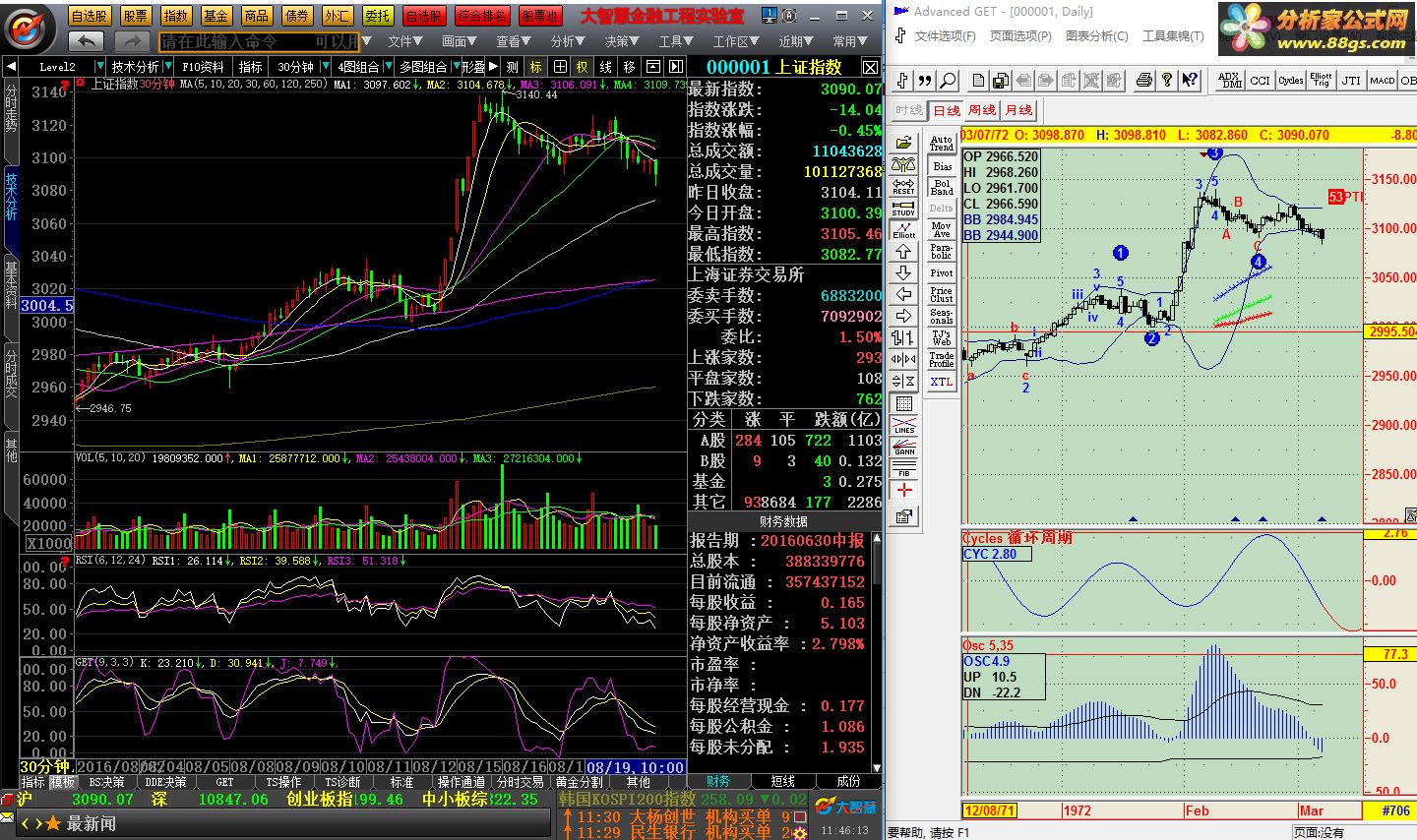Click the yellow question mark help icon
The image size is (1417, 840).
point(1166,81)
